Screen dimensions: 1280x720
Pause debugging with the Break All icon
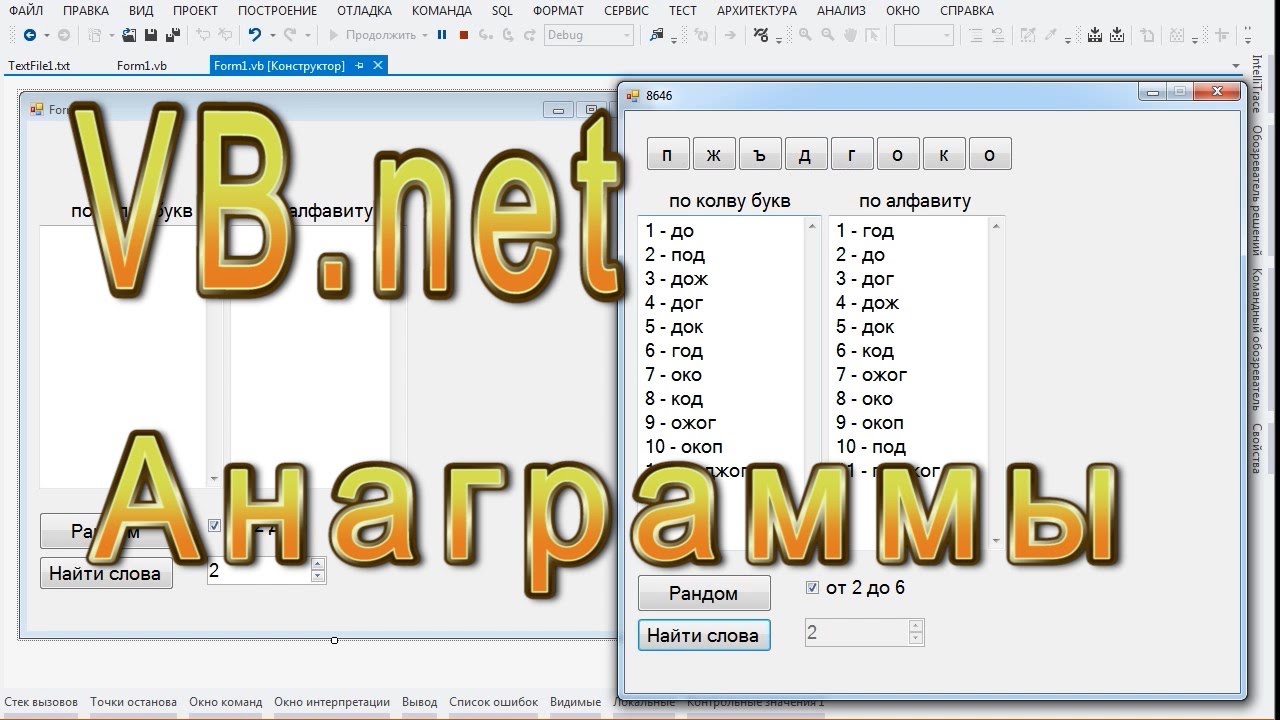[441, 35]
